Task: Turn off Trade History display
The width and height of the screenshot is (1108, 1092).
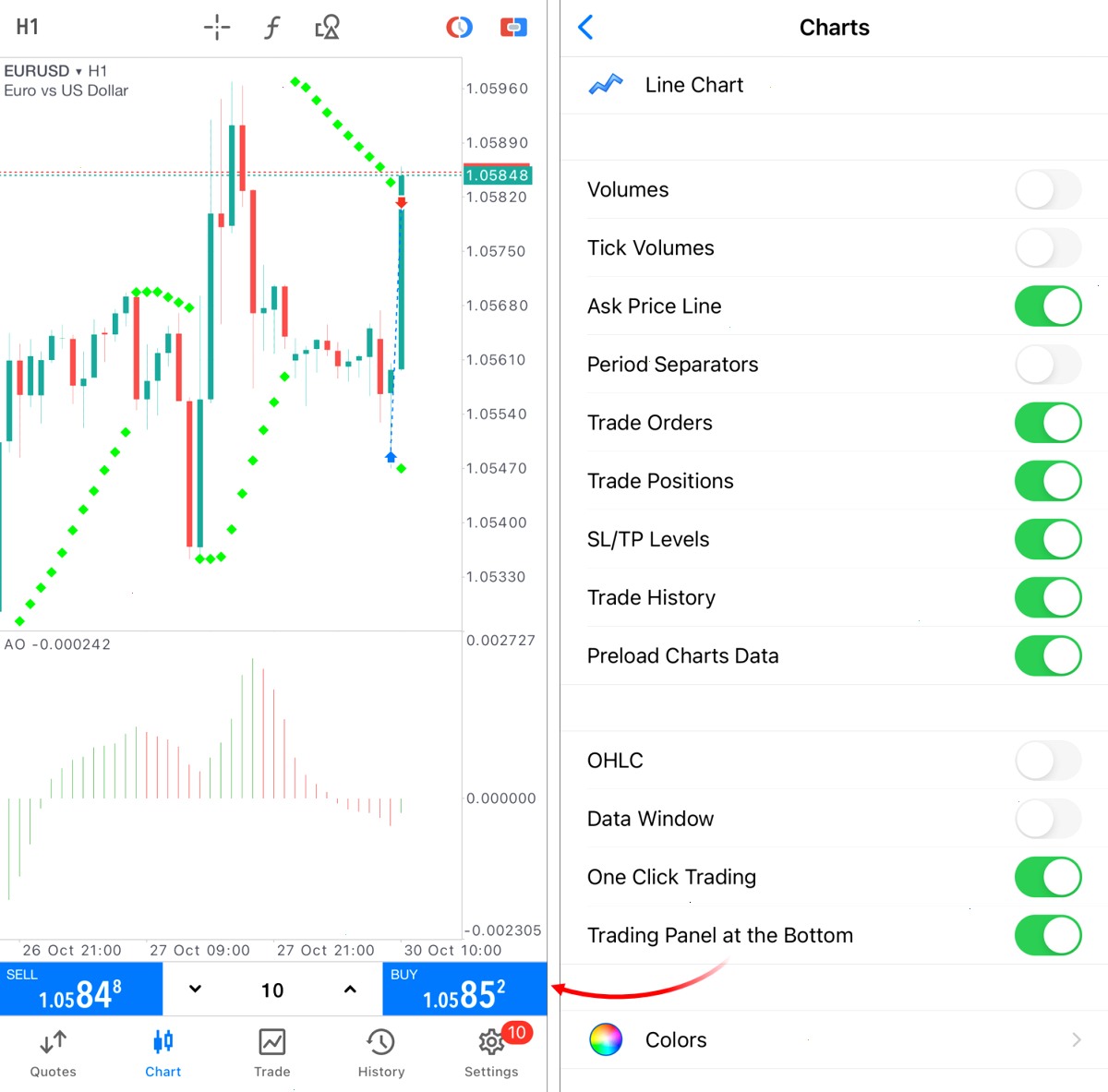Action: [1048, 597]
